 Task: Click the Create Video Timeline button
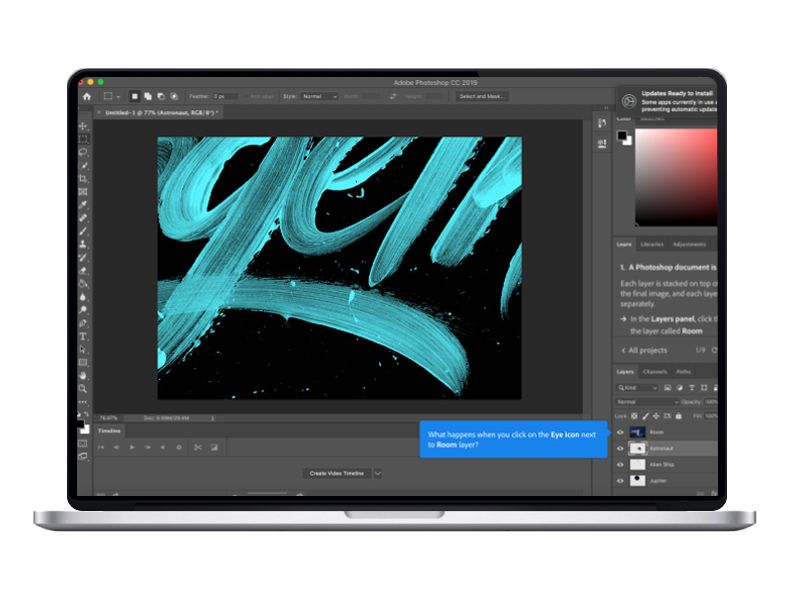click(336, 473)
